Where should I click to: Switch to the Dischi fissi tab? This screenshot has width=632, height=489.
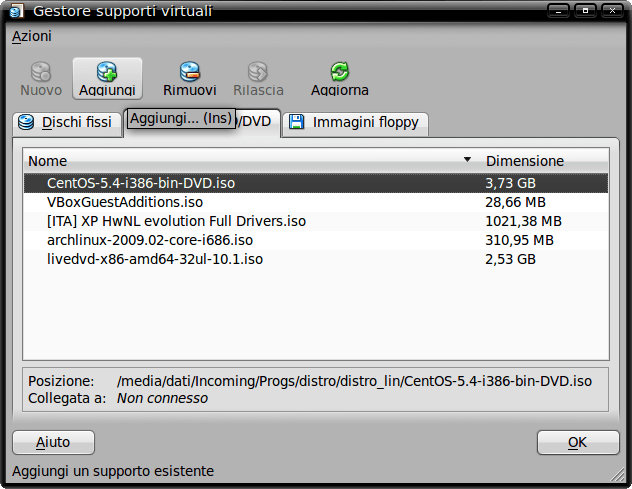[66, 123]
